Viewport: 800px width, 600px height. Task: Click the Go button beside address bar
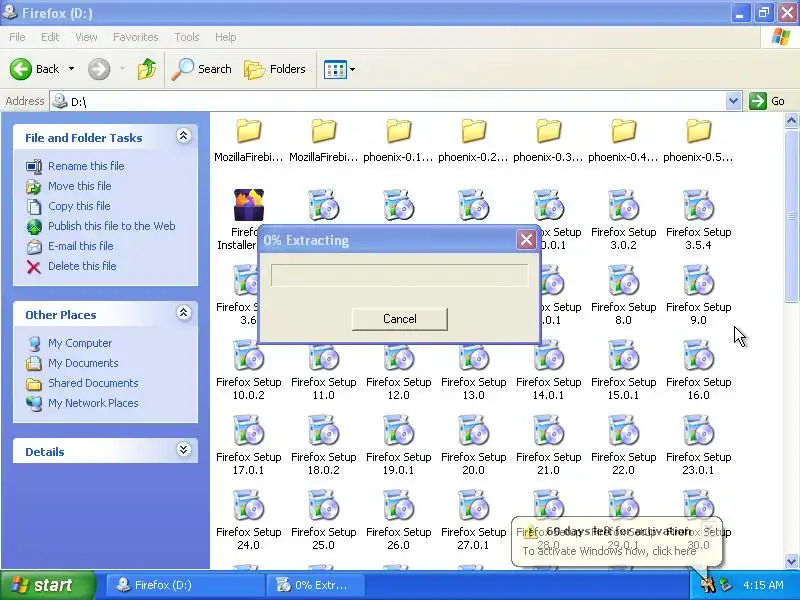pyautogui.click(x=767, y=101)
